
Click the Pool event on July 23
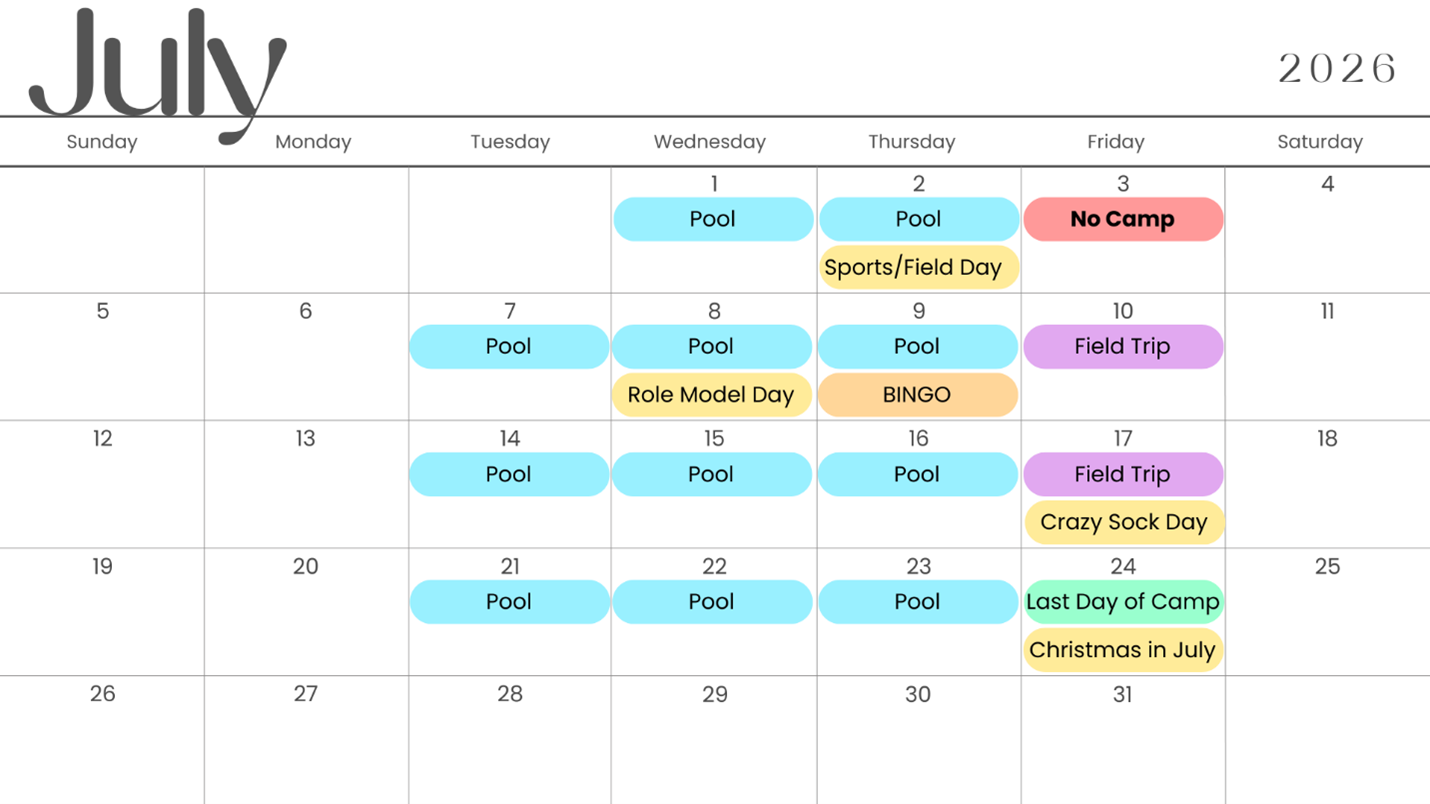(x=918, y=602)
